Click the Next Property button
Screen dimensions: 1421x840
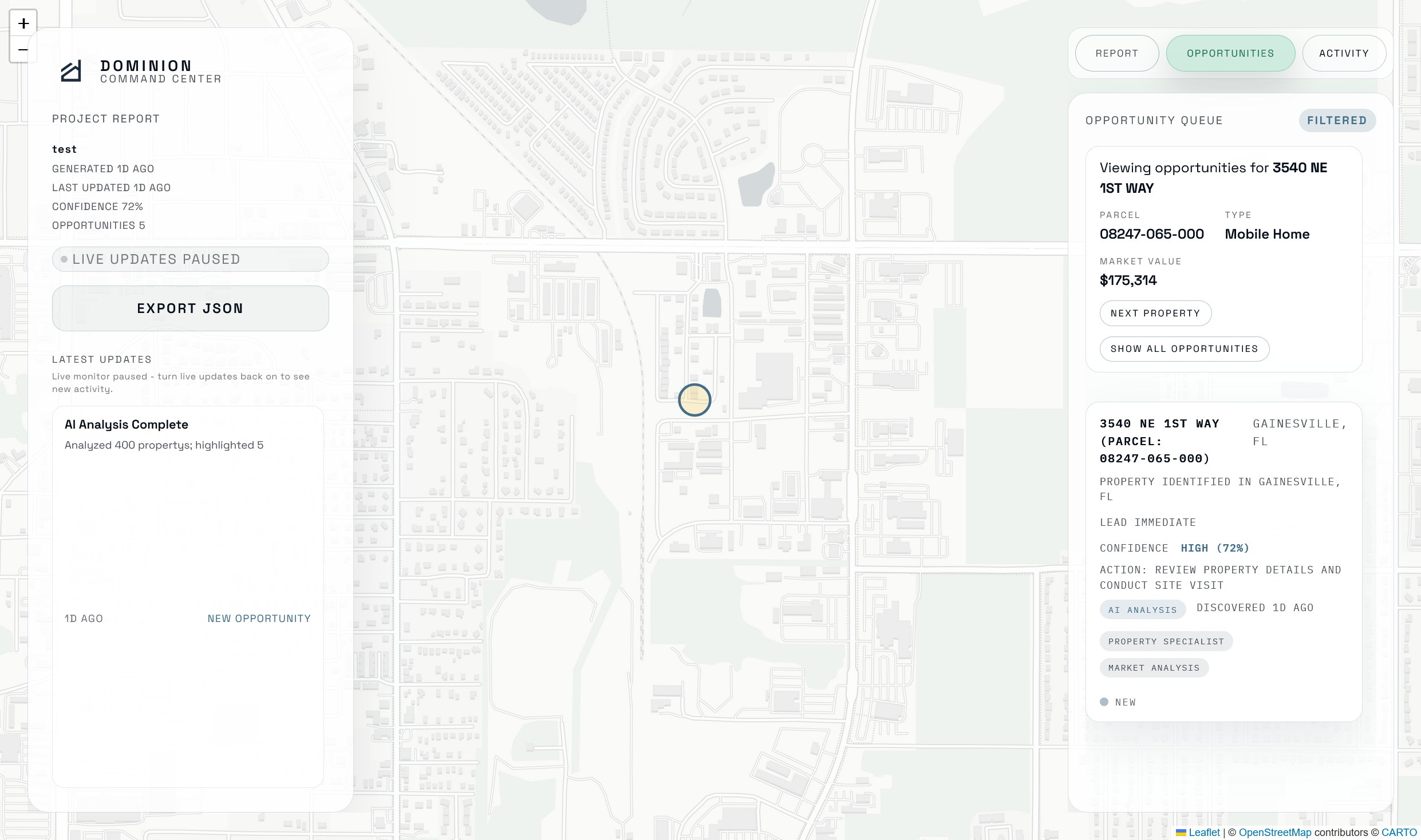[x=1155, y=314]
